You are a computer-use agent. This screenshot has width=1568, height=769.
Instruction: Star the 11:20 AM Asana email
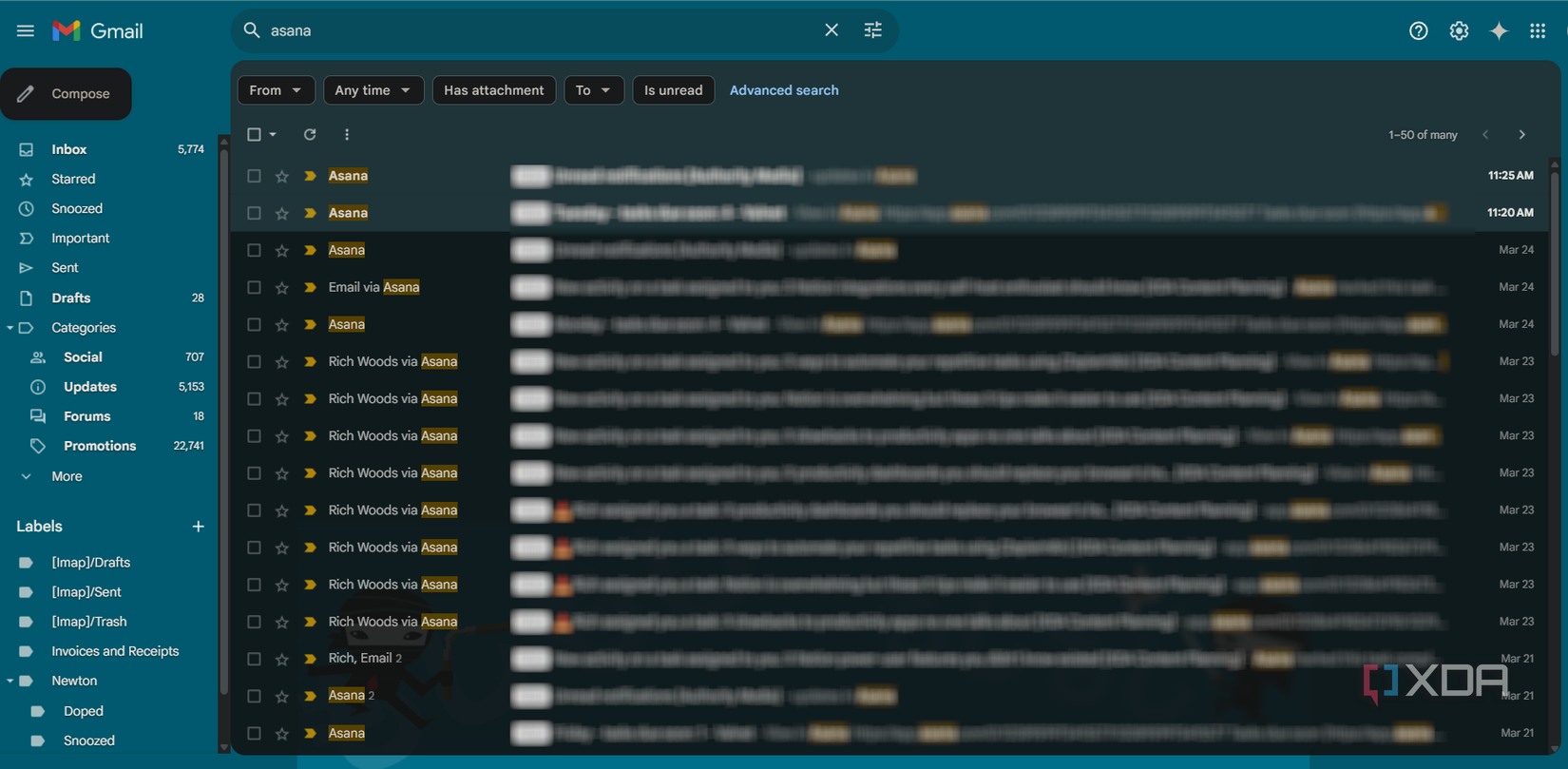[x=282, y=213]
